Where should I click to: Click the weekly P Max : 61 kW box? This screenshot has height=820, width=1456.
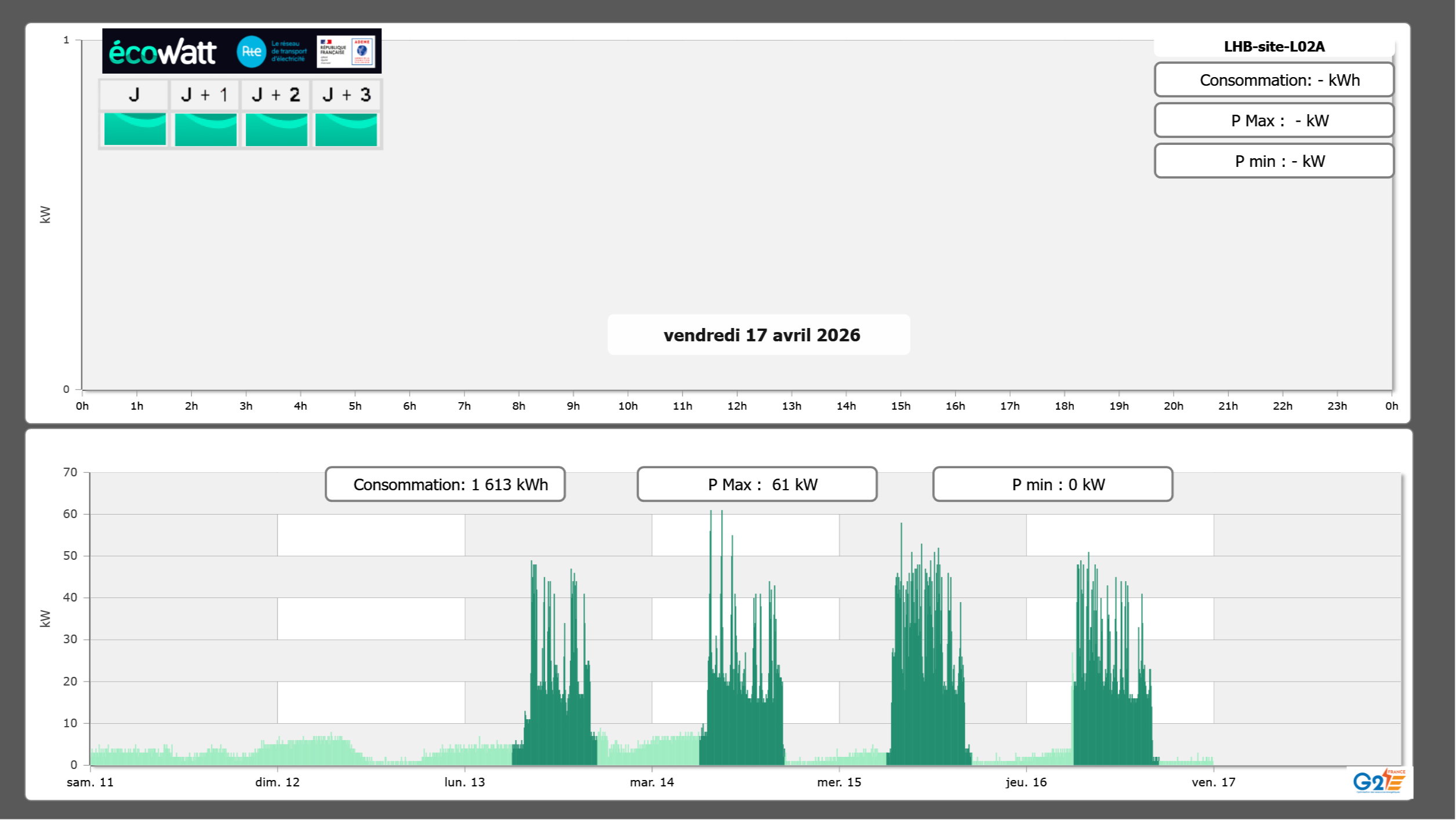757,484
